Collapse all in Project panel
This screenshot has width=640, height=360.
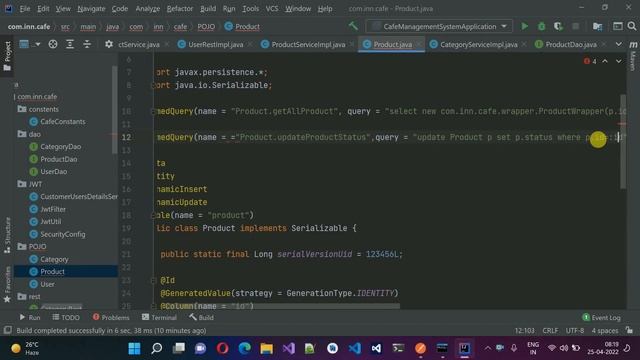87,44
